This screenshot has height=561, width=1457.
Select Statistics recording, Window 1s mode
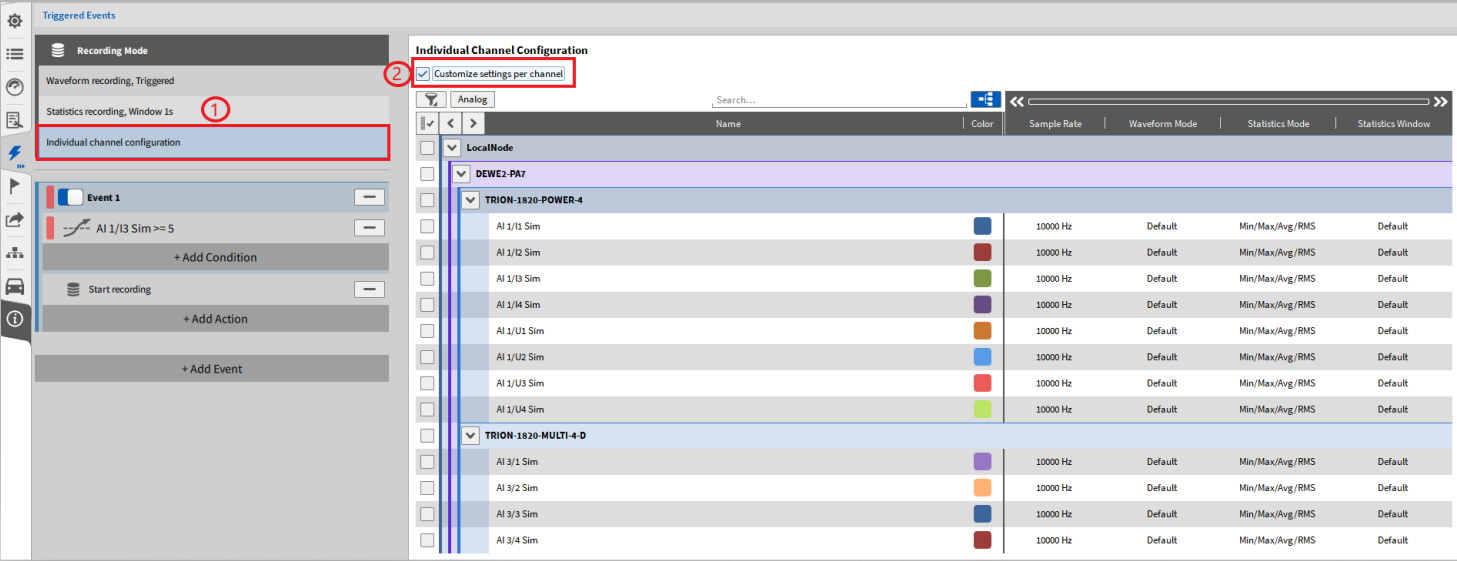pos(110,111)
